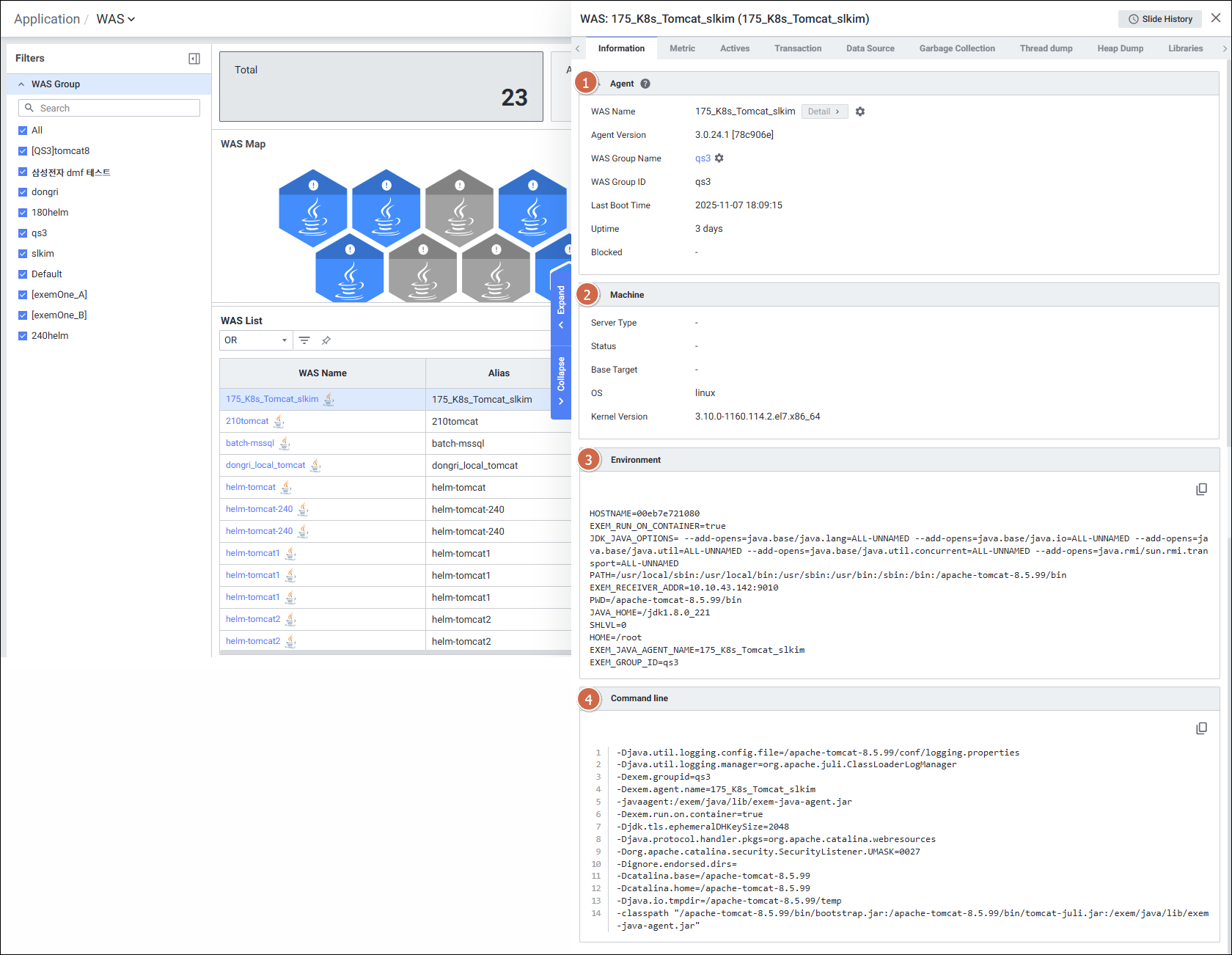Toggle the All WAS groups checkbox
The height and width of the screenshot is (955, 1232).
pyautogui.click(x=23, y=131)
